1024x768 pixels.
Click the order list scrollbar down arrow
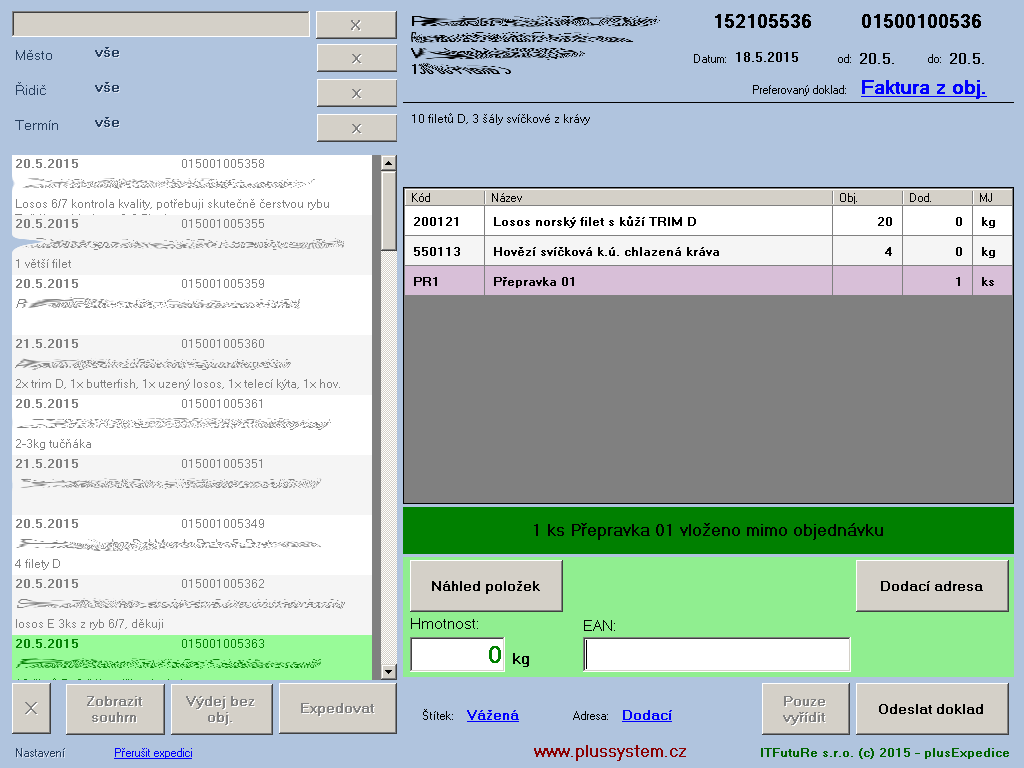click(389, 671)
